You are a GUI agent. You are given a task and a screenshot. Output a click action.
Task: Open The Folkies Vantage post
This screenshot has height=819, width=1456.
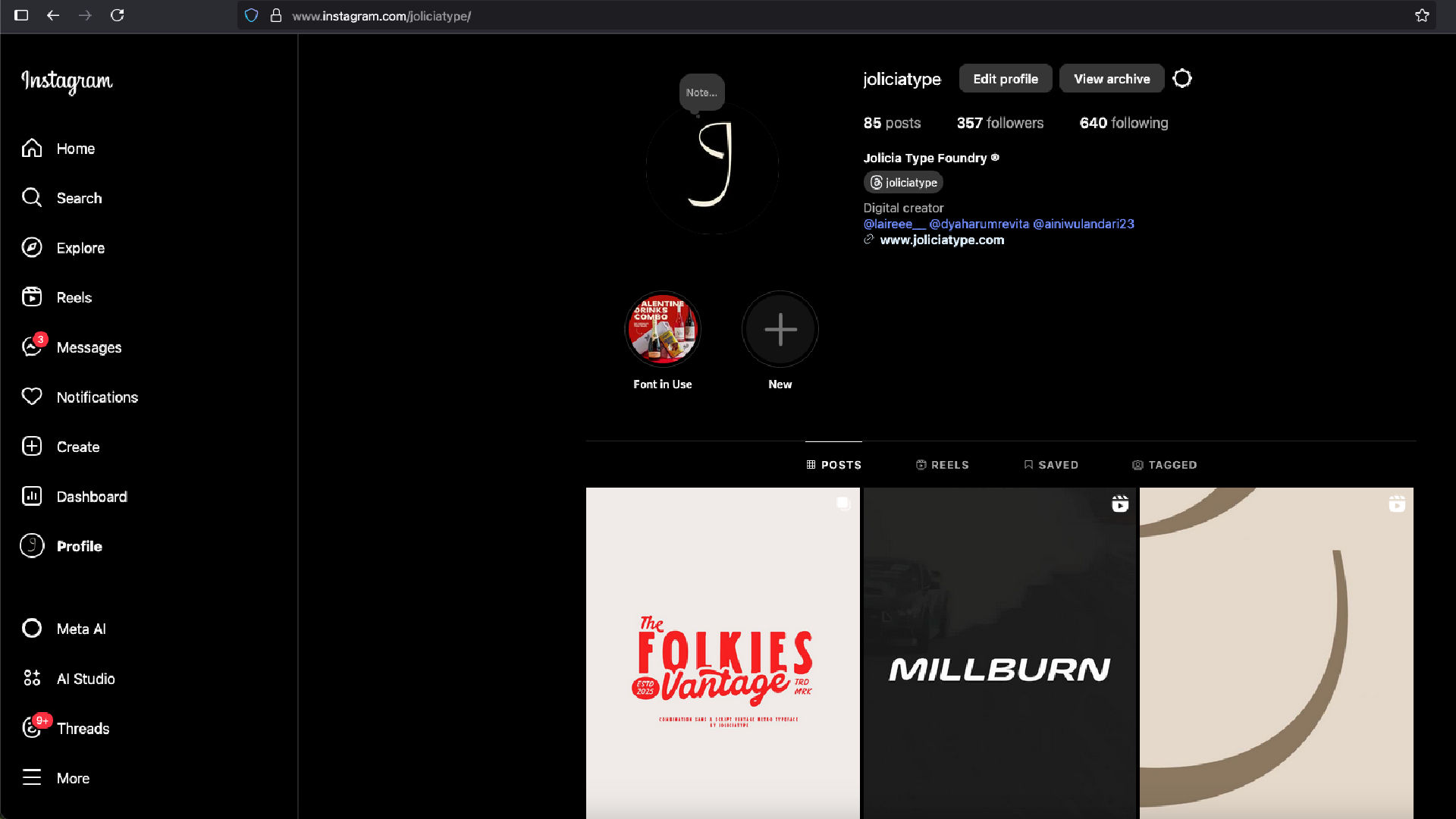[x=723, y=653]
